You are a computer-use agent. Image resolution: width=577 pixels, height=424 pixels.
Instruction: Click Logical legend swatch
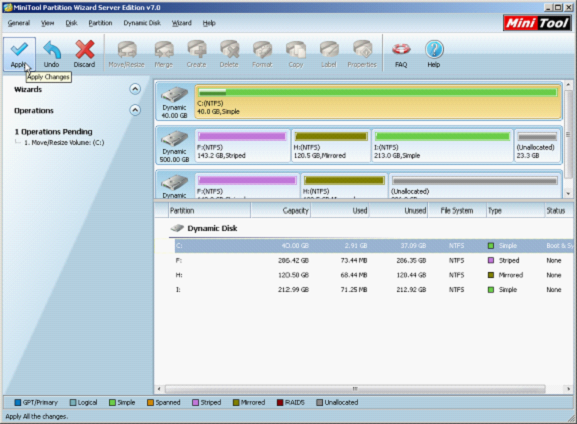click(73, 402)
